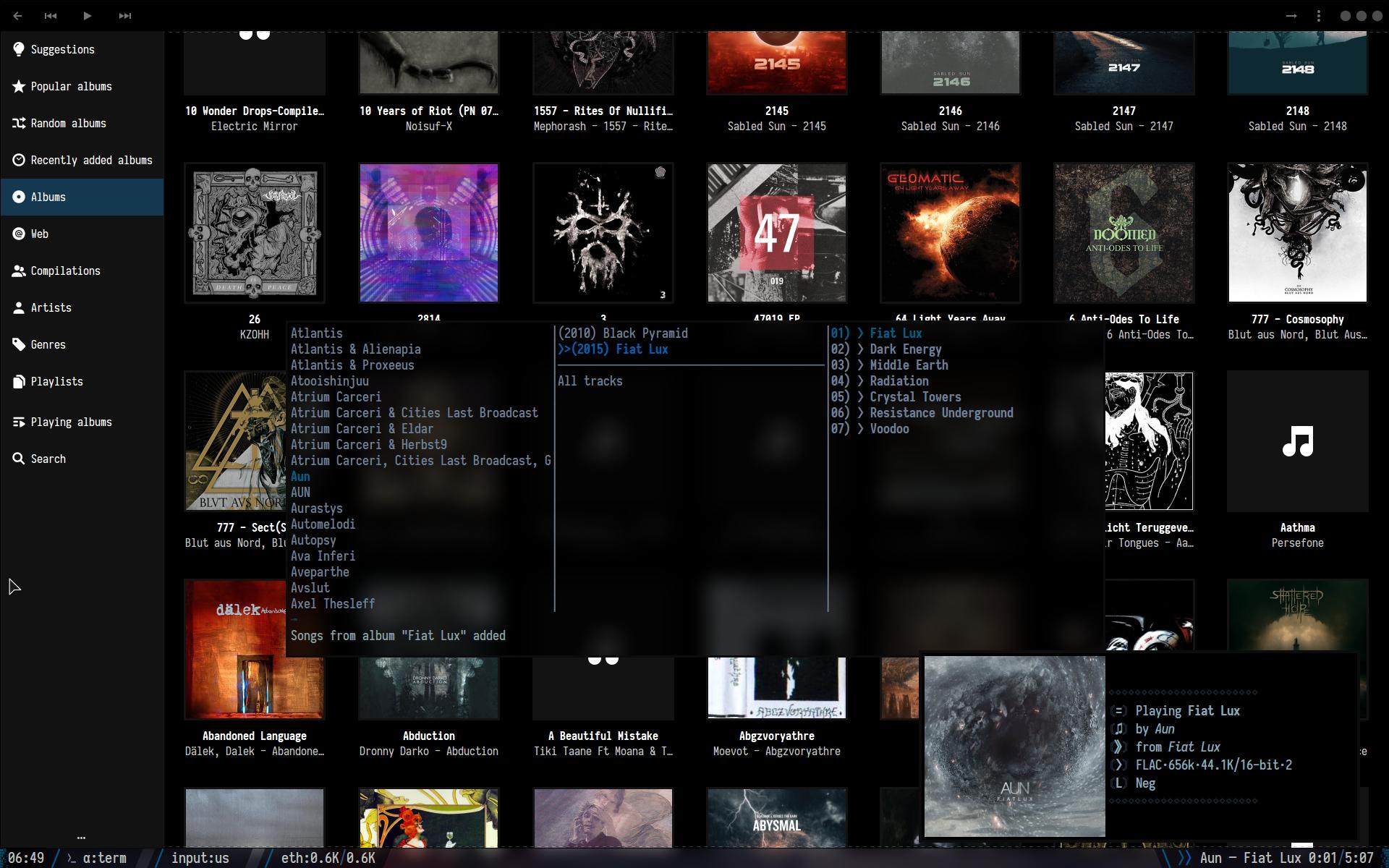Open the Doomed Anti-Odes To Life cover
This screenshot has width=1389, height=868.
[x=1124, y=233]
